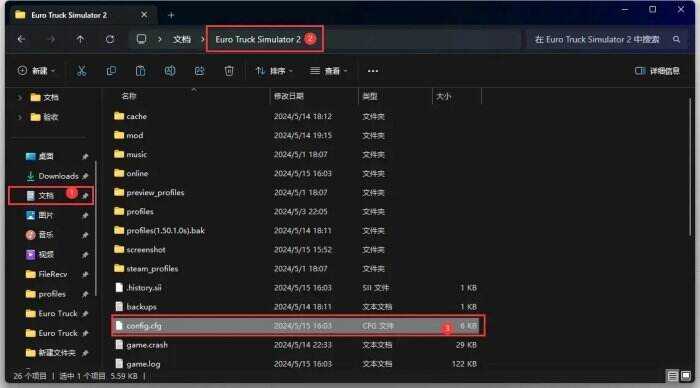Image resolution: width=700 pixels, height=388 pixels.
Task: Select pinned 文档 in quick access
Action: point(46,196)
